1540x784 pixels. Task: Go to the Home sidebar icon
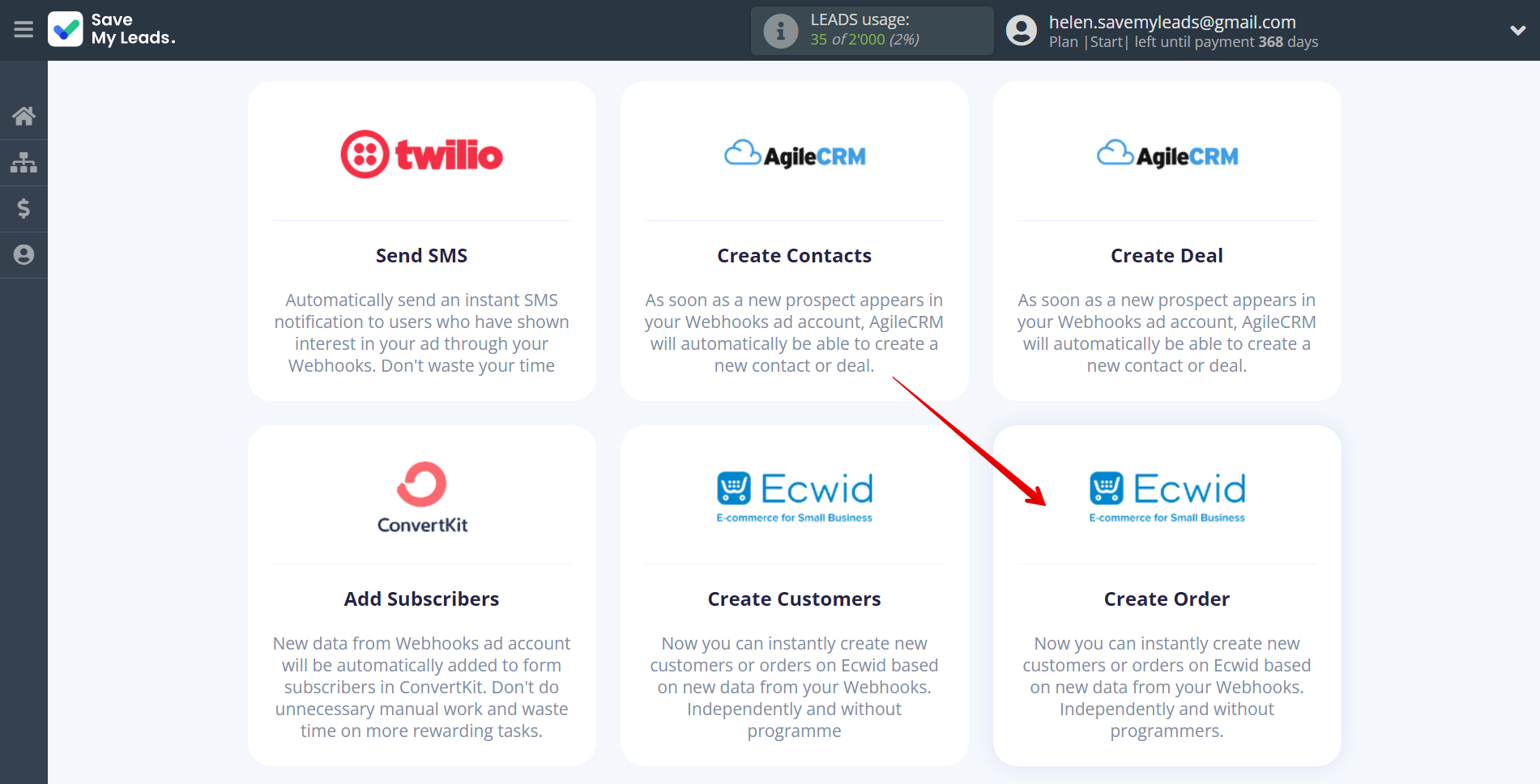[x=23, y=117]
